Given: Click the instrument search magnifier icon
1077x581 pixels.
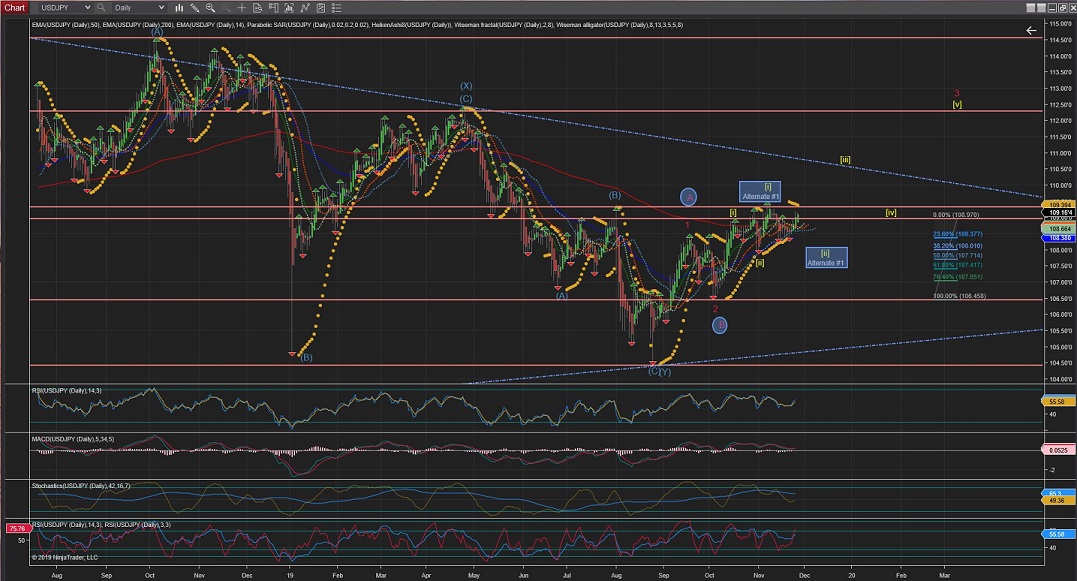Looking at the screenshot, I should click(x=101, y=7).
